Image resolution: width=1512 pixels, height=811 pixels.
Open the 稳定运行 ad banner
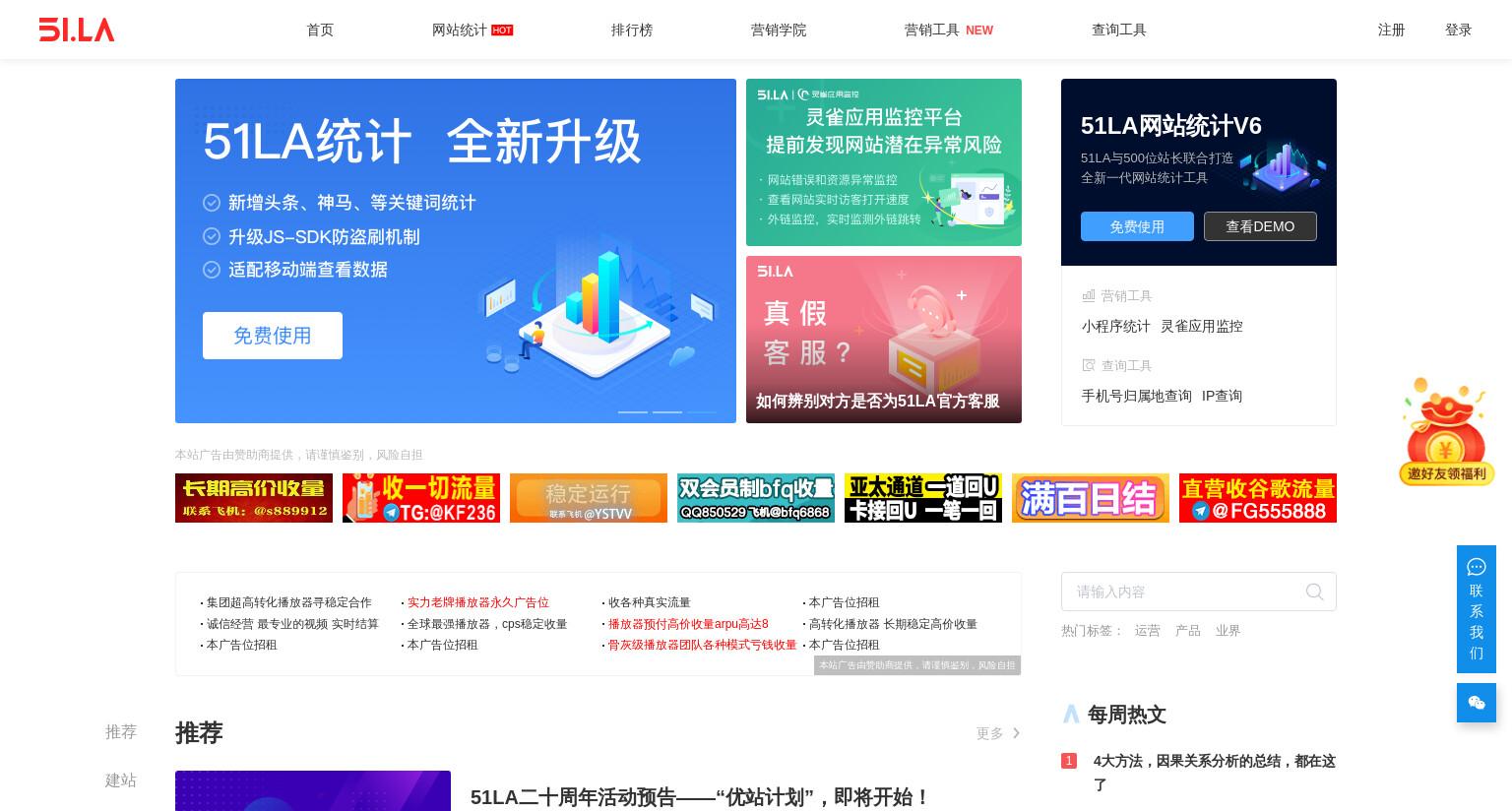click(x=589, y=498)
